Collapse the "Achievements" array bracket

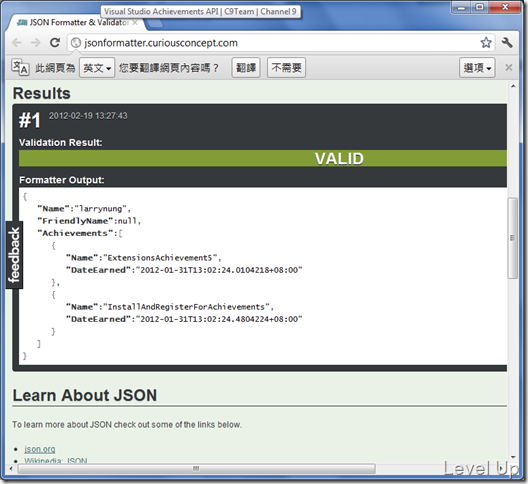(x=120, y=233)
